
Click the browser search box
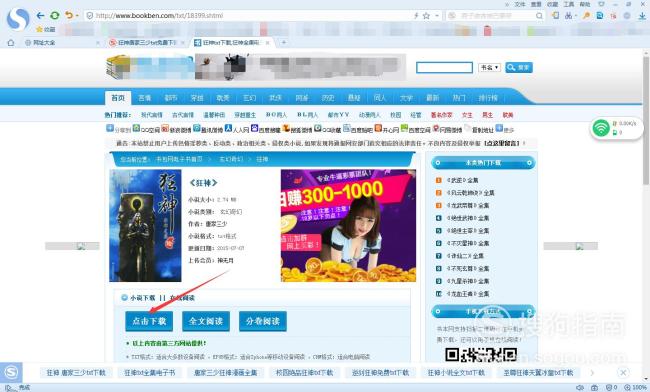[495, 16]
